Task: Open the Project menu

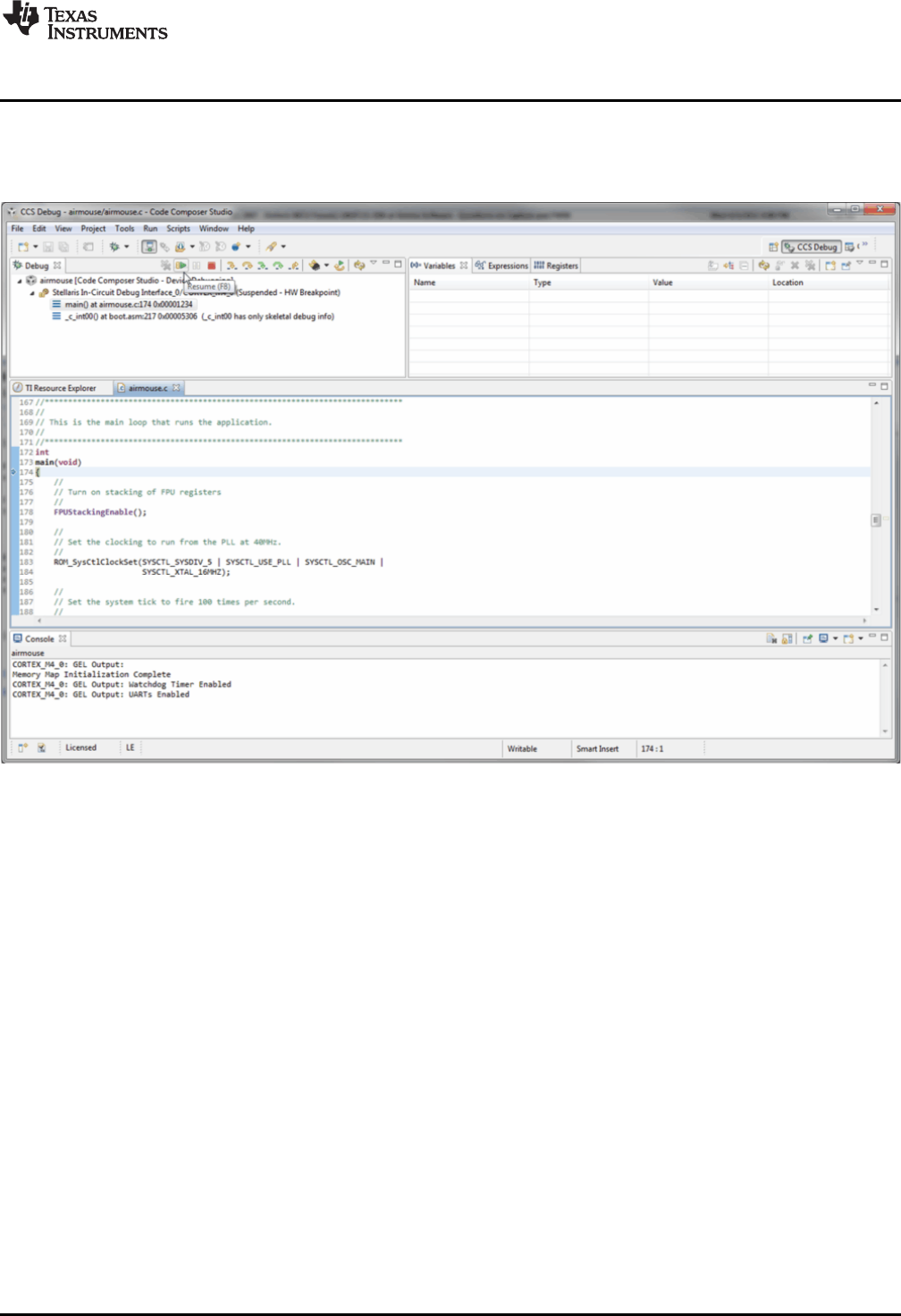Action: (x=93, y=229)
